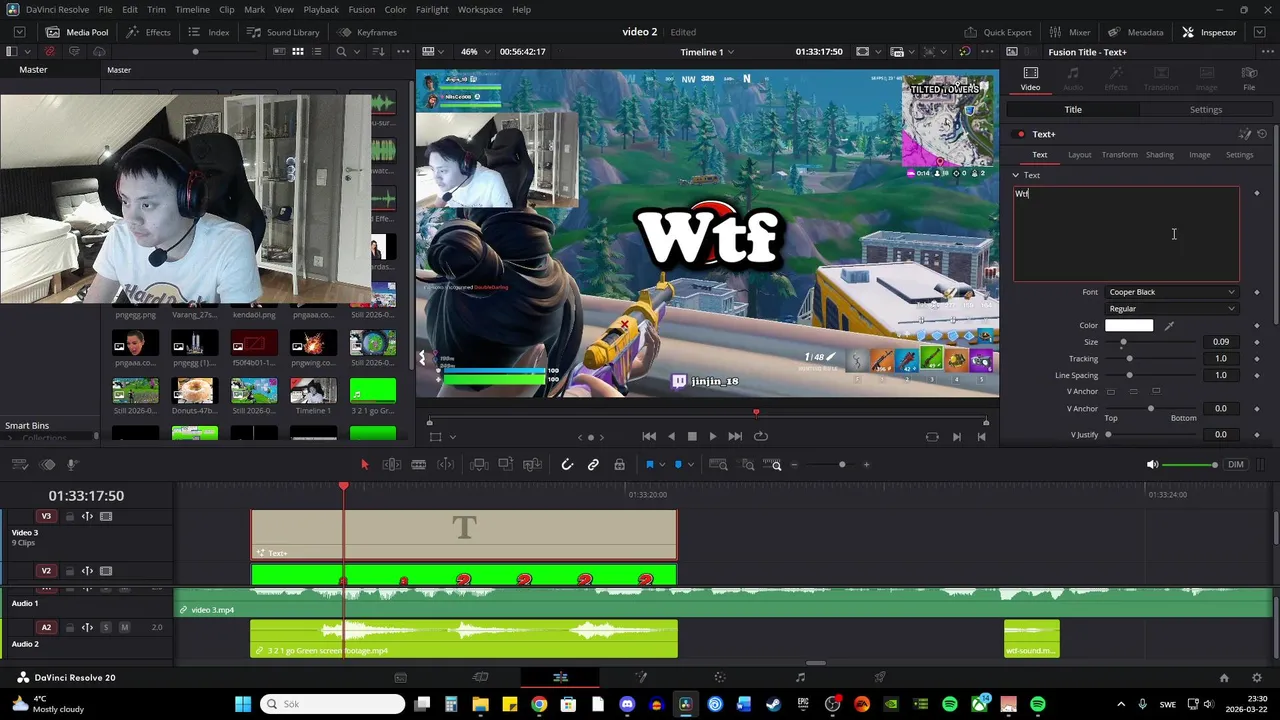Viewport: 1280px width, 720px height.
Task: Open the Metadata panel
Action: coord(1135,32)
